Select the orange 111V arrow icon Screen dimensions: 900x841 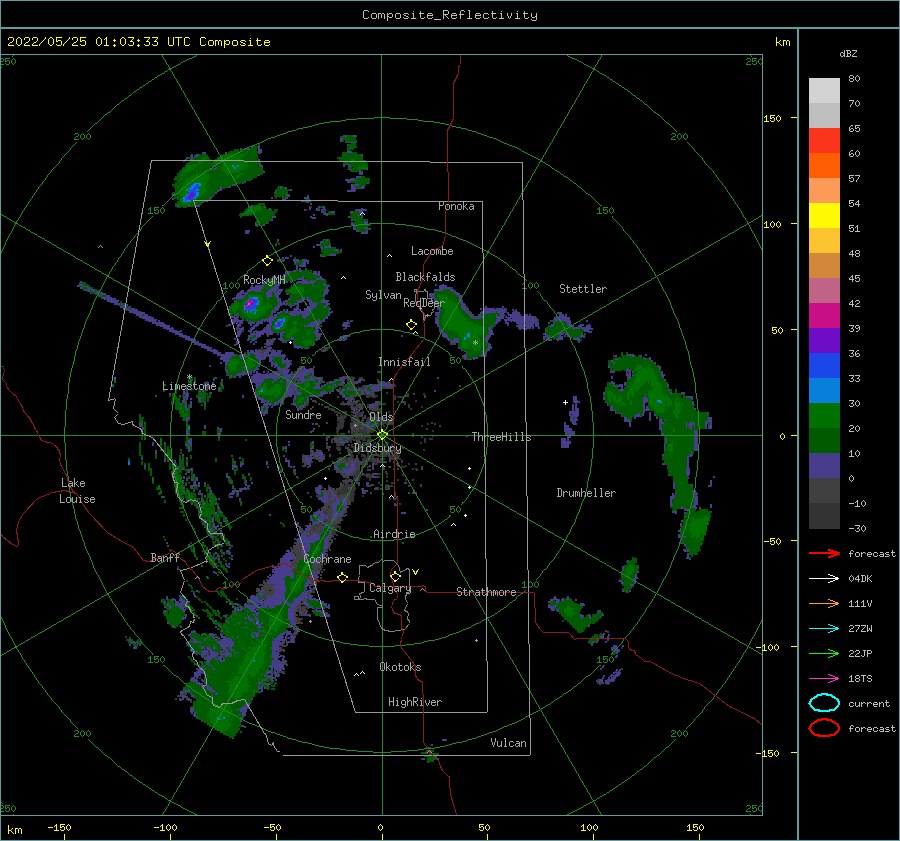824,603
